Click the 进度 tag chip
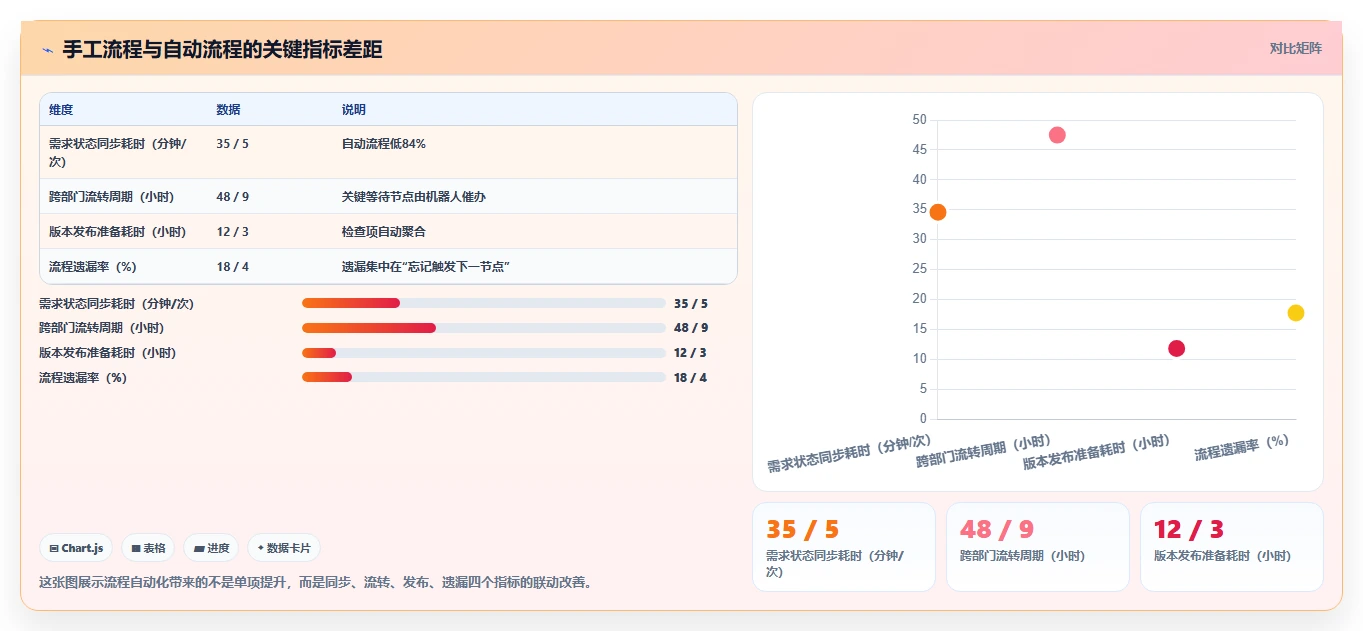Image resolution: width=1363 pixels, height=631 pixels. click(211, 548)
